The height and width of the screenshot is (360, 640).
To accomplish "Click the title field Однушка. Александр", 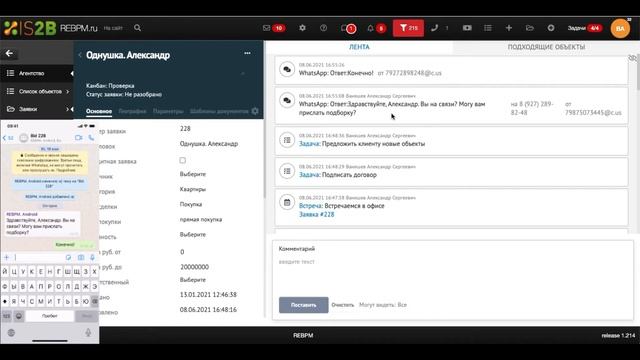I will [209, 144].
